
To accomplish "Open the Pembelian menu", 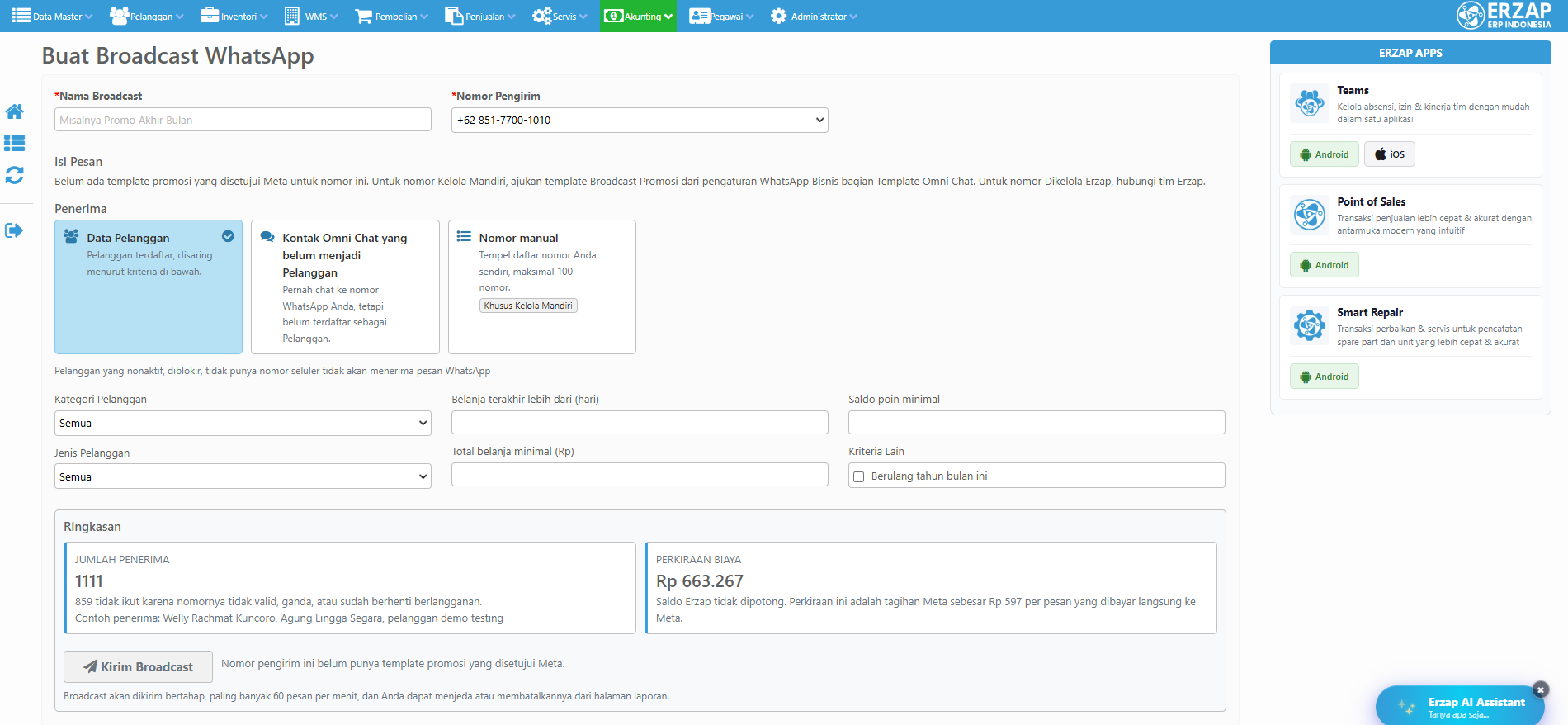I will click(x=391, y=16).
